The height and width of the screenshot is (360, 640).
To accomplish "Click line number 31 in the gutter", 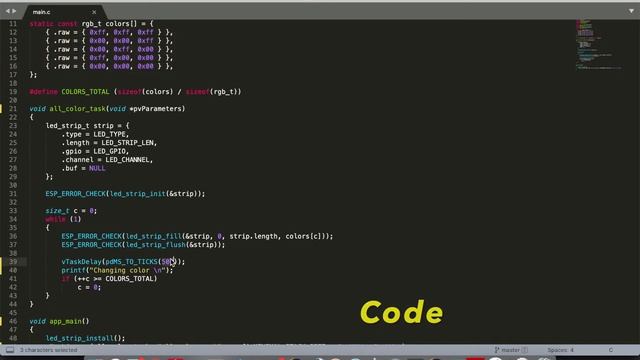I will point(13,194).
